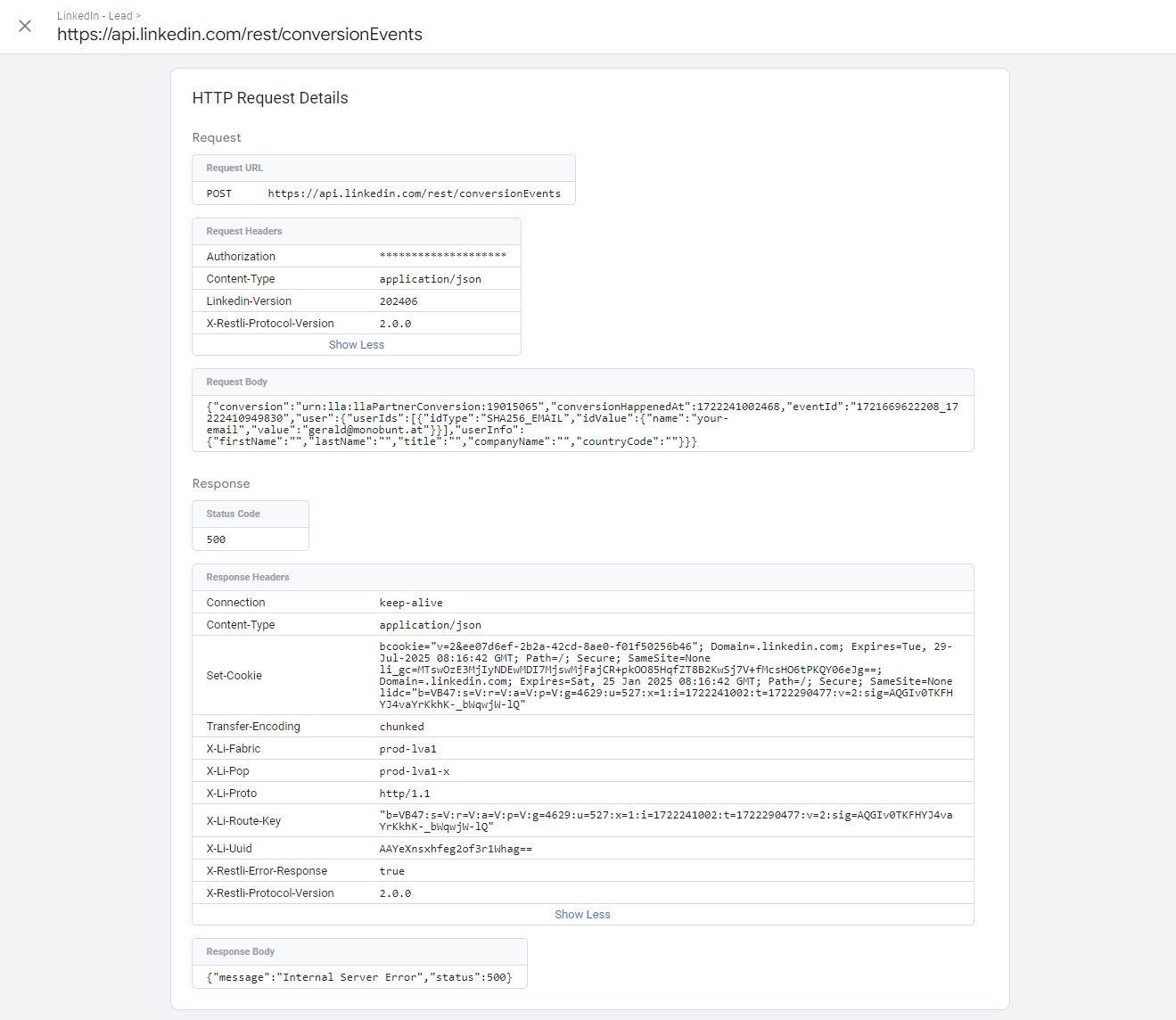Select the masked Authorization value
This screenshot has width=1176, height=1020.
443,256
